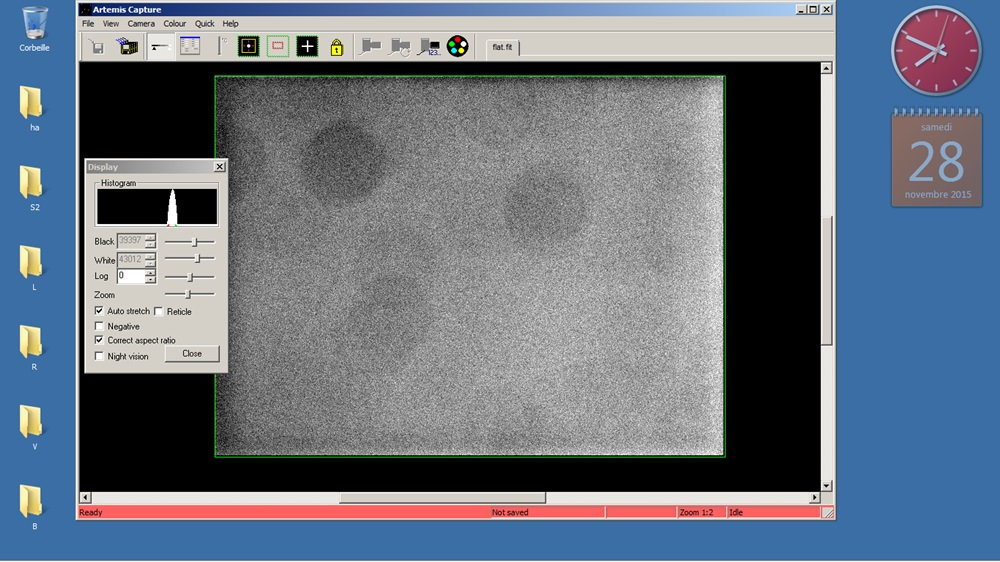Enable the Negative checkbox
This screenshot has height=562, width=1000.
click(x=99, y=327)
